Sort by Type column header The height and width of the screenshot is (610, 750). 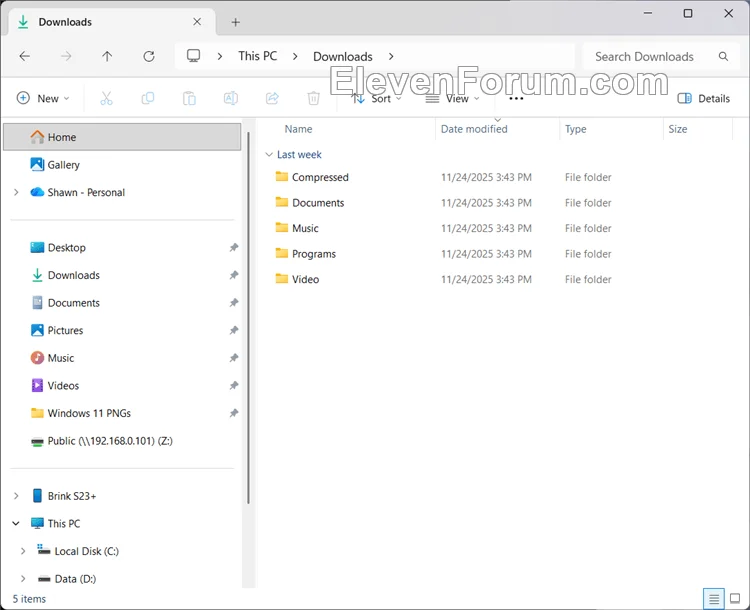point(575,129)
